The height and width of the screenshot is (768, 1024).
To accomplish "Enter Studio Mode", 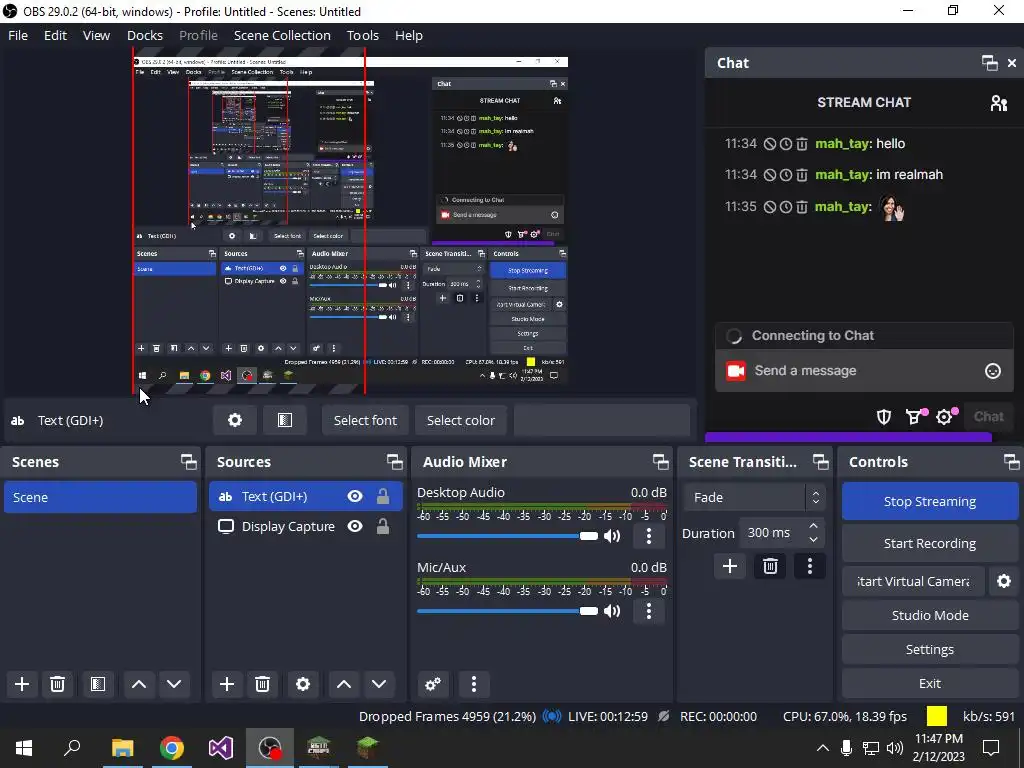I will click(x=930, y=615).
